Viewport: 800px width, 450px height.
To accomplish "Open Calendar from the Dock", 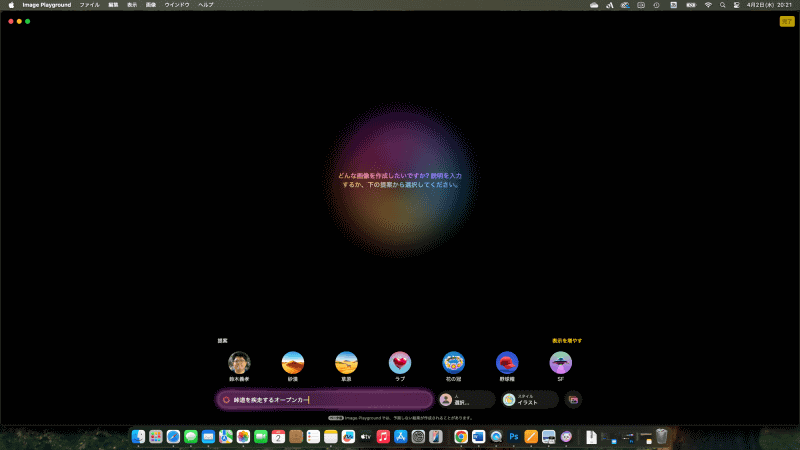I will (278, 437).
